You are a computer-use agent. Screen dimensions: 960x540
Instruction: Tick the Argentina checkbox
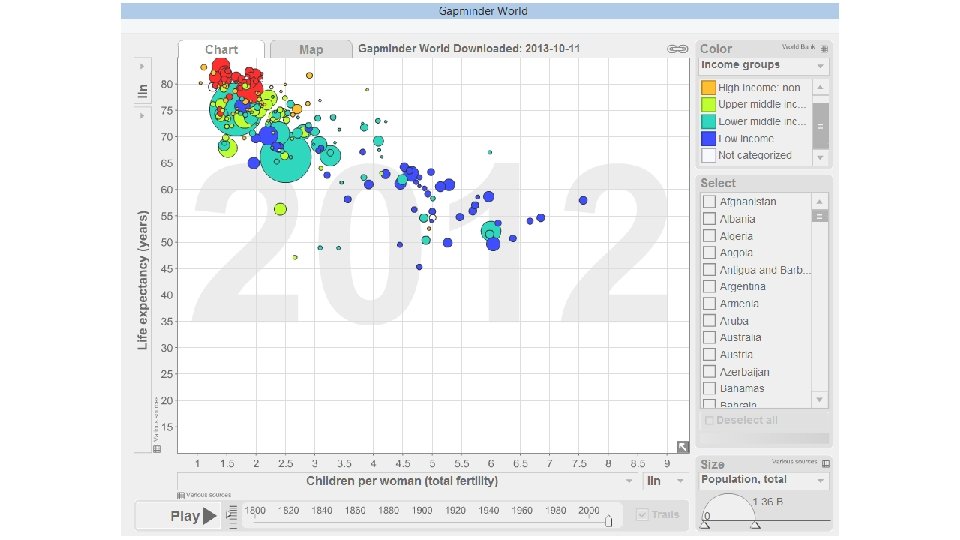click(x=709, y=286)
